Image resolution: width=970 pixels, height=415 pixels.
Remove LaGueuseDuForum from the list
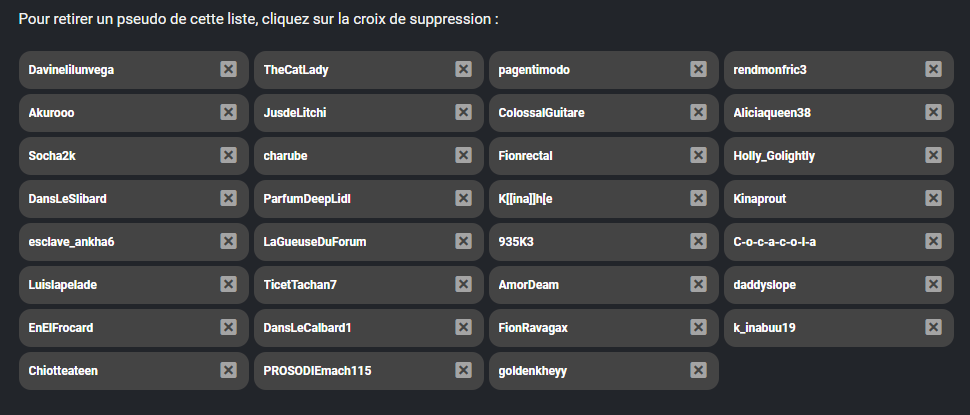tap(463, 241)
